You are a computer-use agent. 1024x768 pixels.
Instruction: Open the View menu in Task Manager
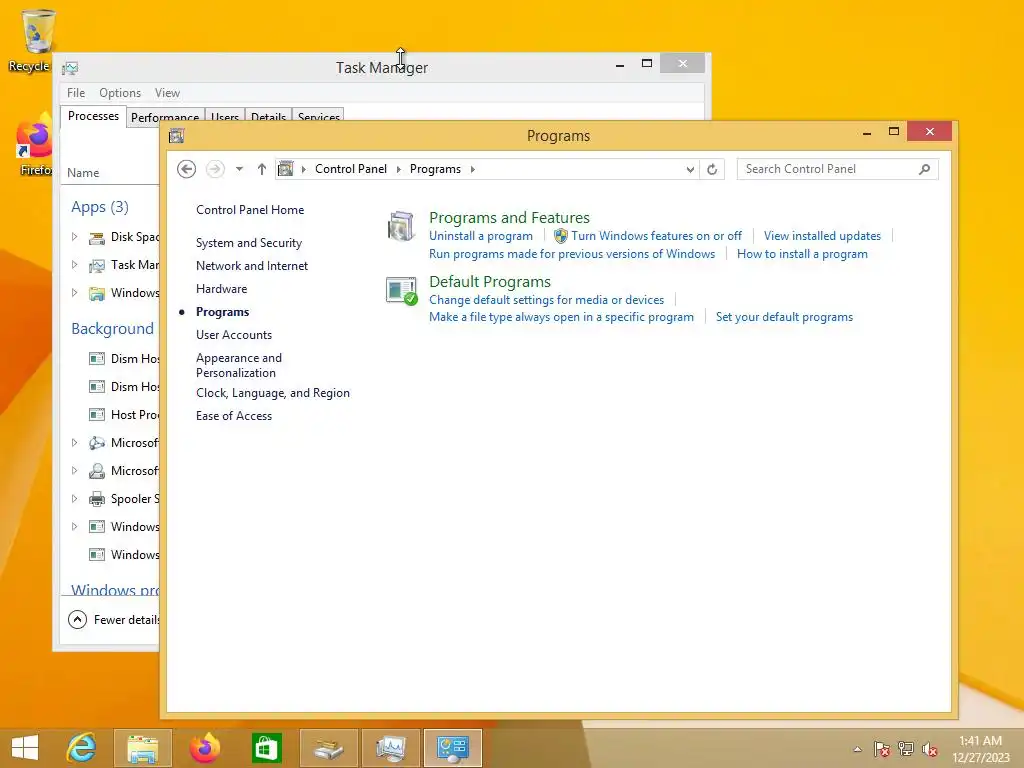[x=167, y=93]
